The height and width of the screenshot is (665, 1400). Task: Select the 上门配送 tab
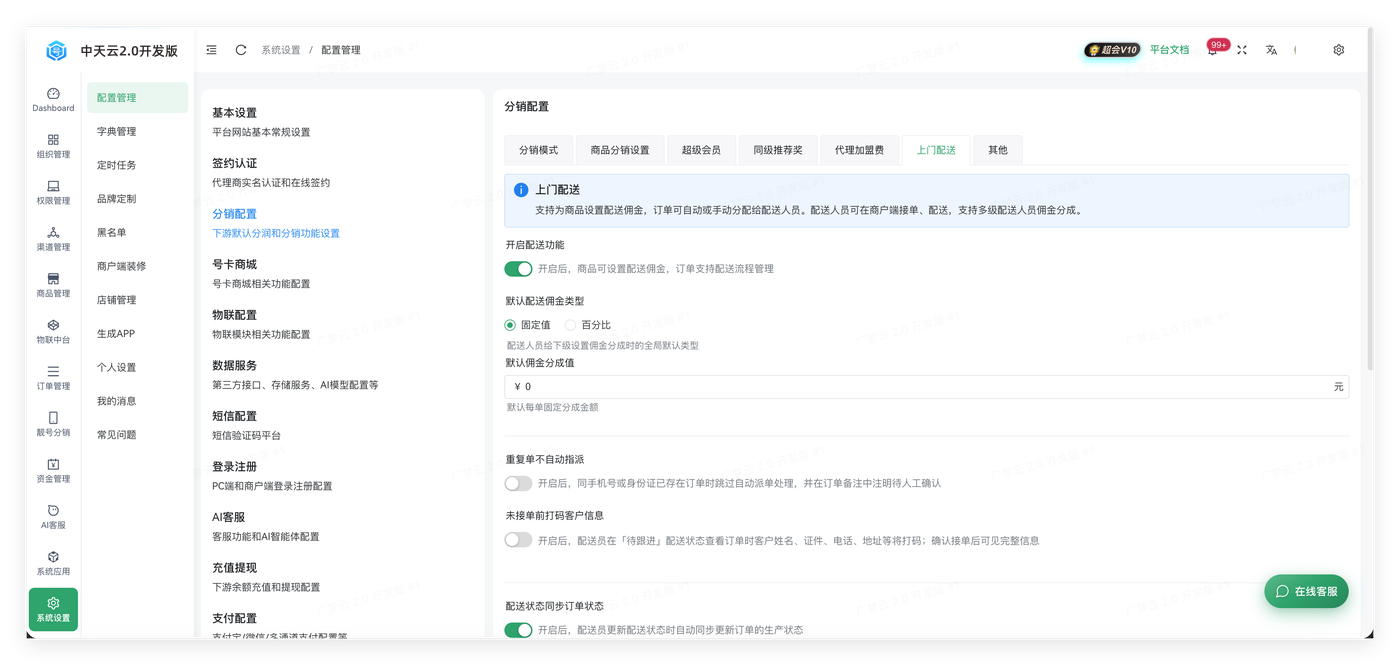936,150
